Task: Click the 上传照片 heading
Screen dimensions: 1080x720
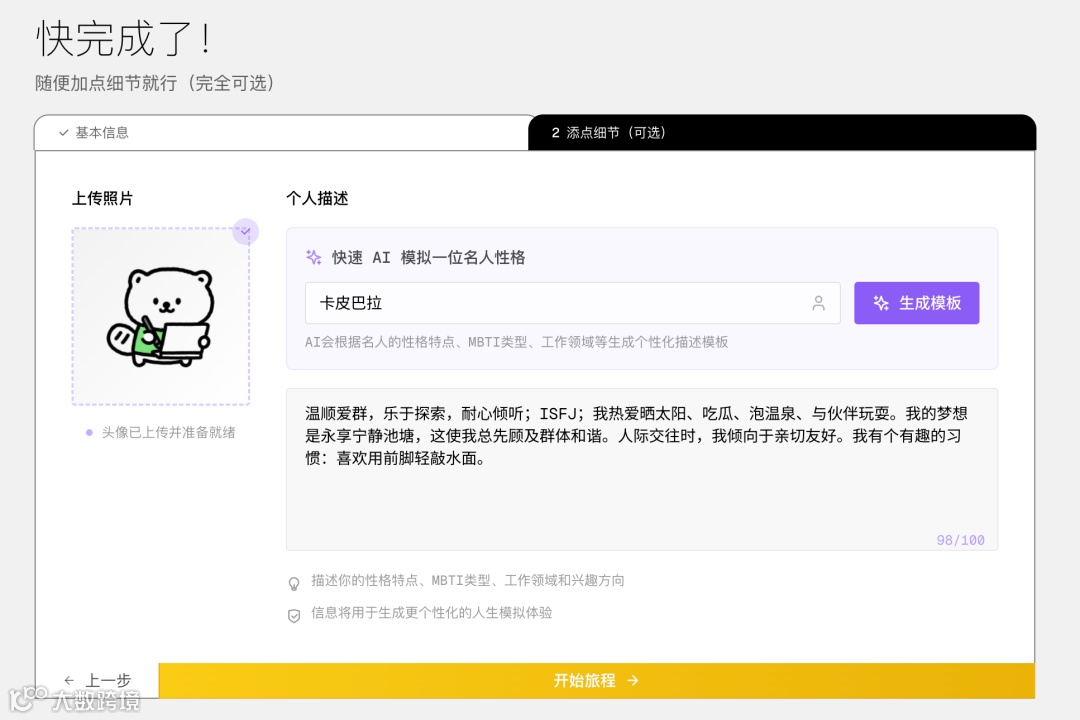Action: pos(103,198)
